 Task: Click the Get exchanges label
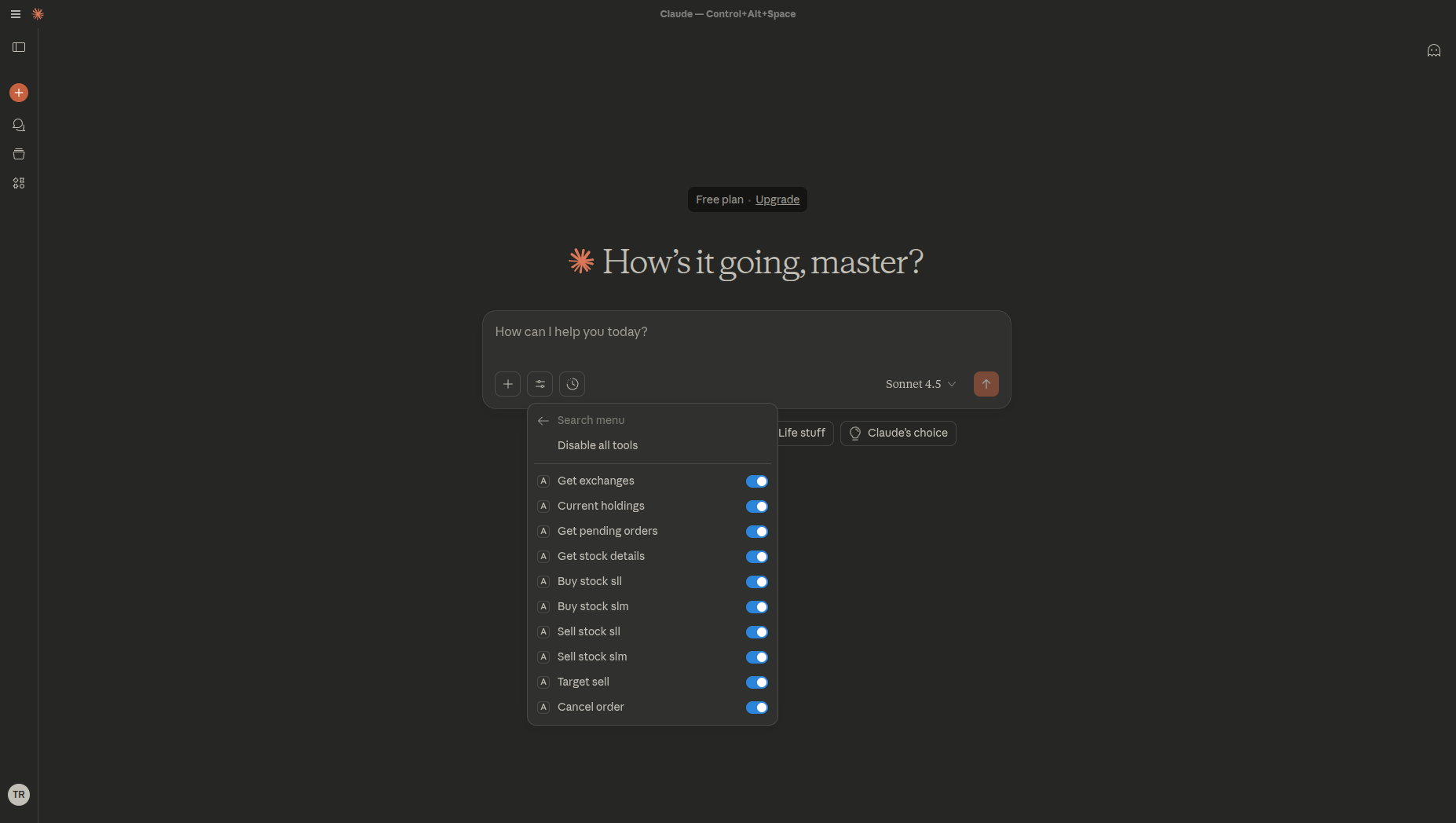pos(596,481)
